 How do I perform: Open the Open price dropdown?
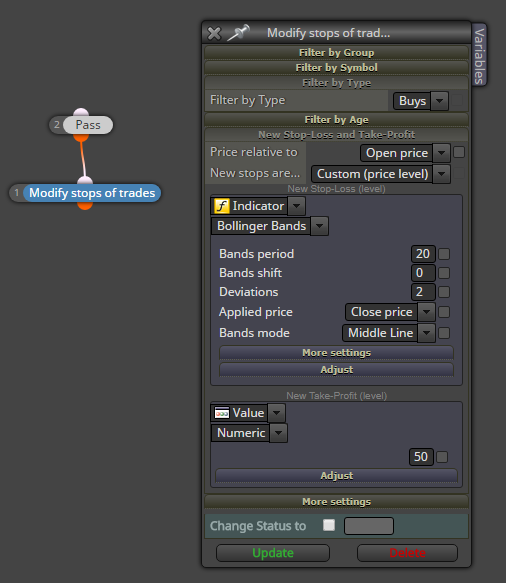(406, 153)
